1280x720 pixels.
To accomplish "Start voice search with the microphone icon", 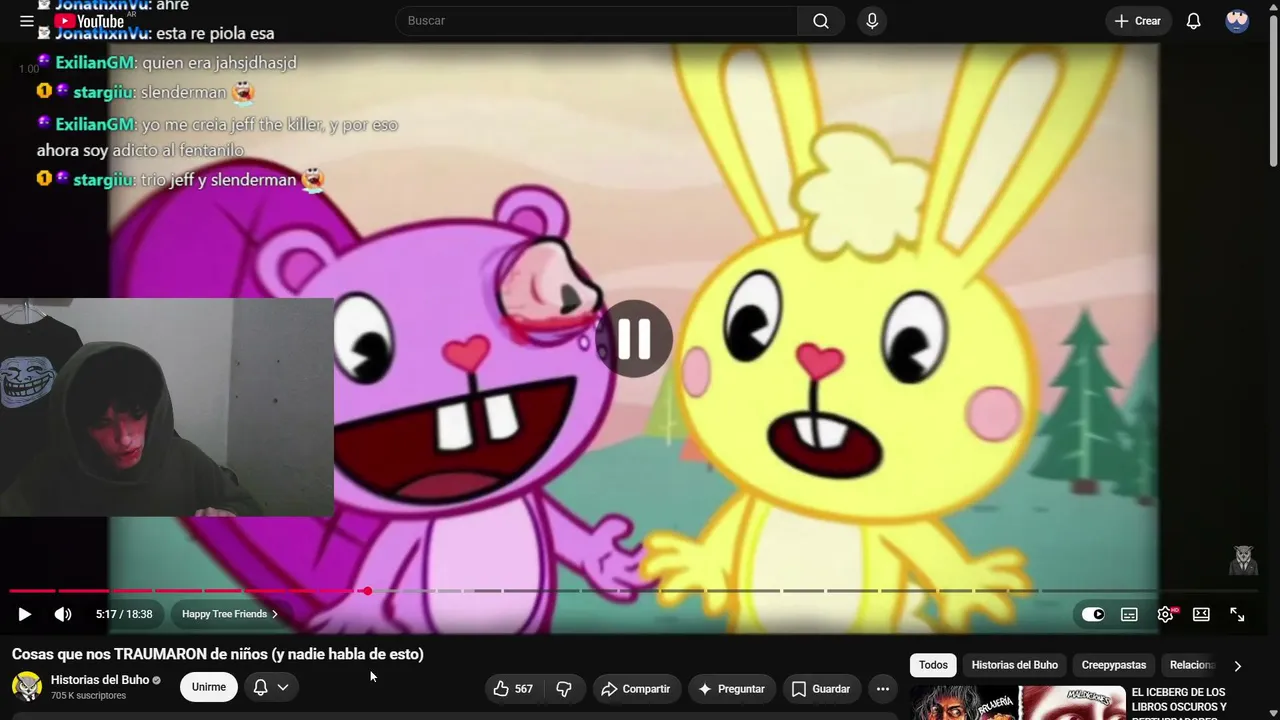I will point(872,21).
